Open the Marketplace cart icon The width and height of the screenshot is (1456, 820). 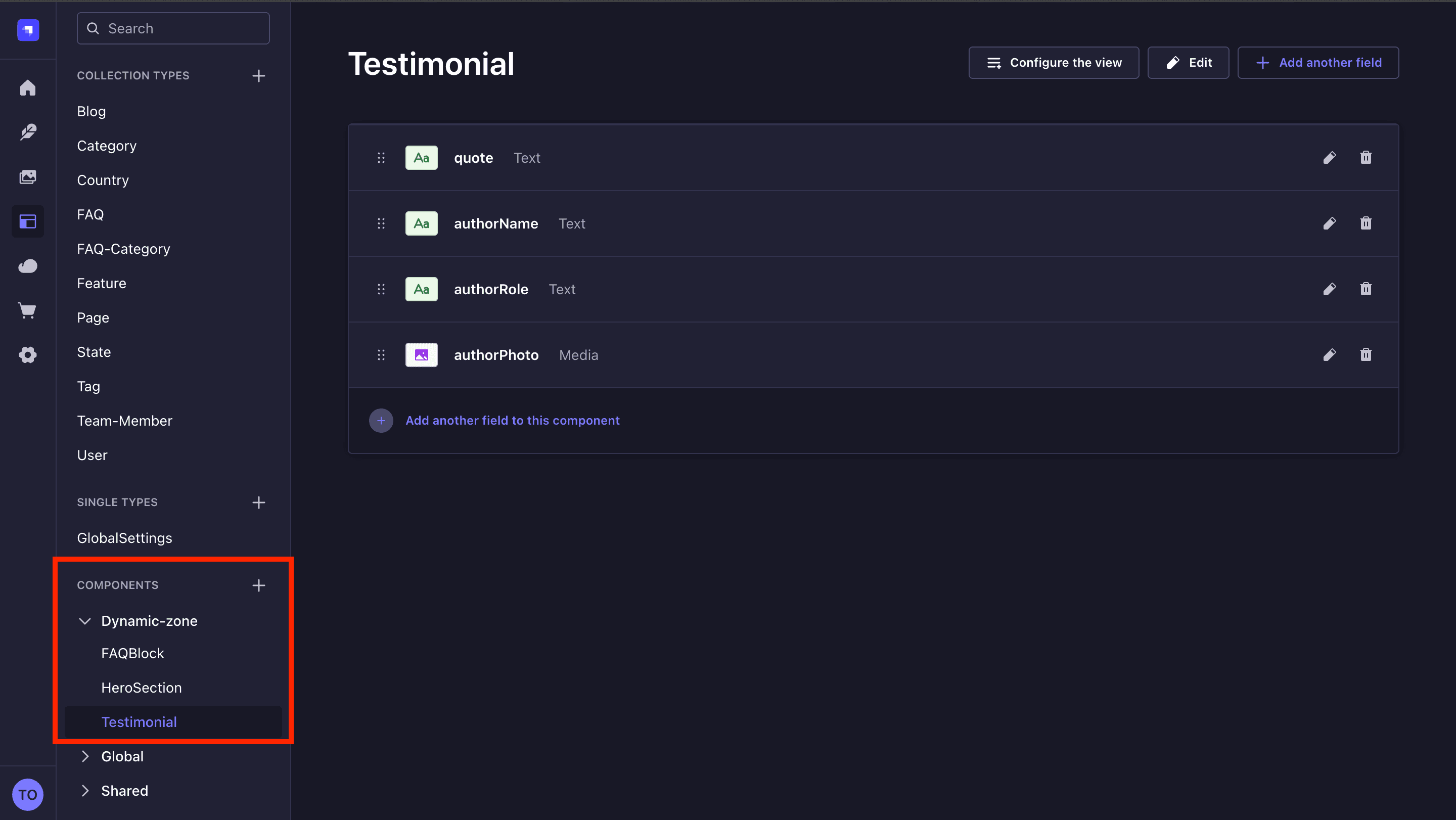pyautogui.click(x=28, y=310)
